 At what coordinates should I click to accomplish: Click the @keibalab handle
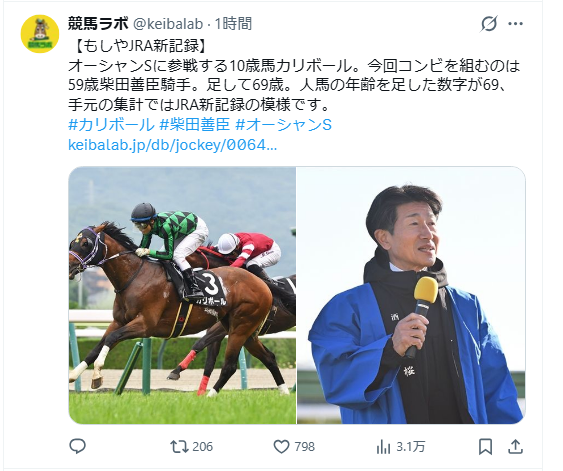tap(168, 24)
